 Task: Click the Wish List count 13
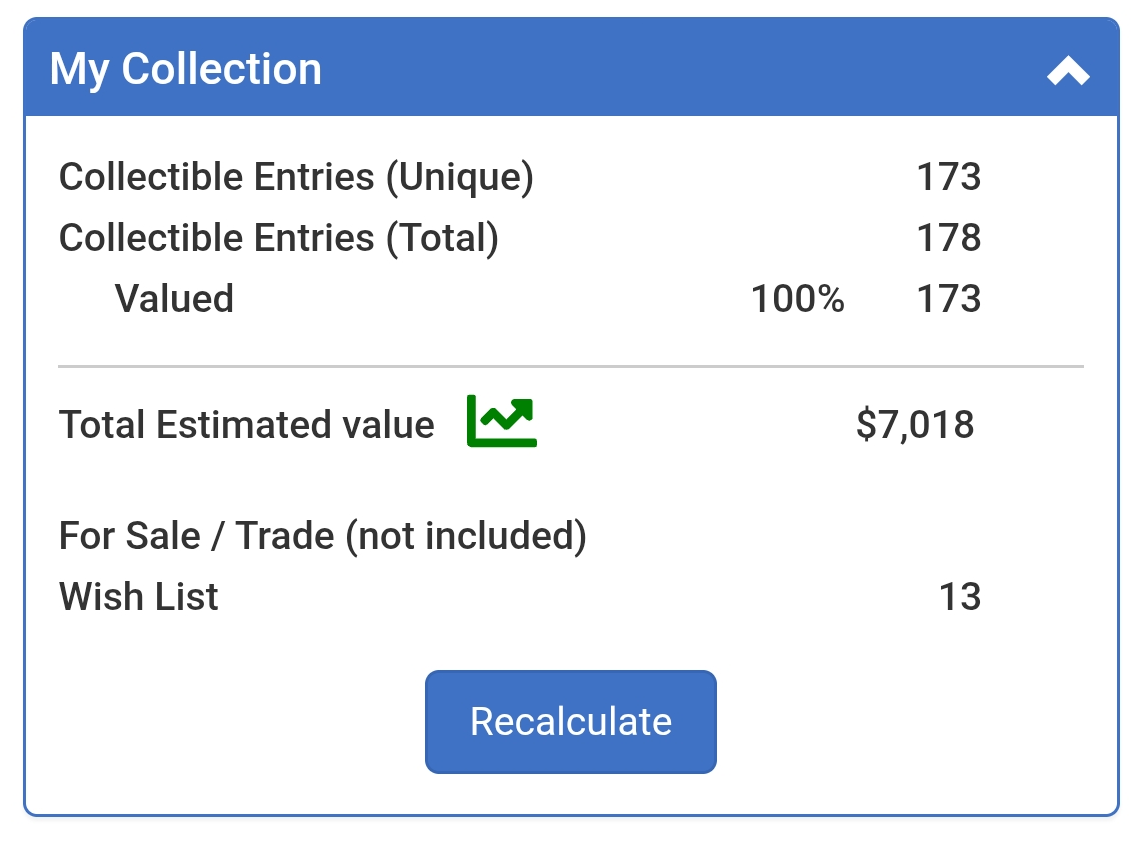coord(960,597)
